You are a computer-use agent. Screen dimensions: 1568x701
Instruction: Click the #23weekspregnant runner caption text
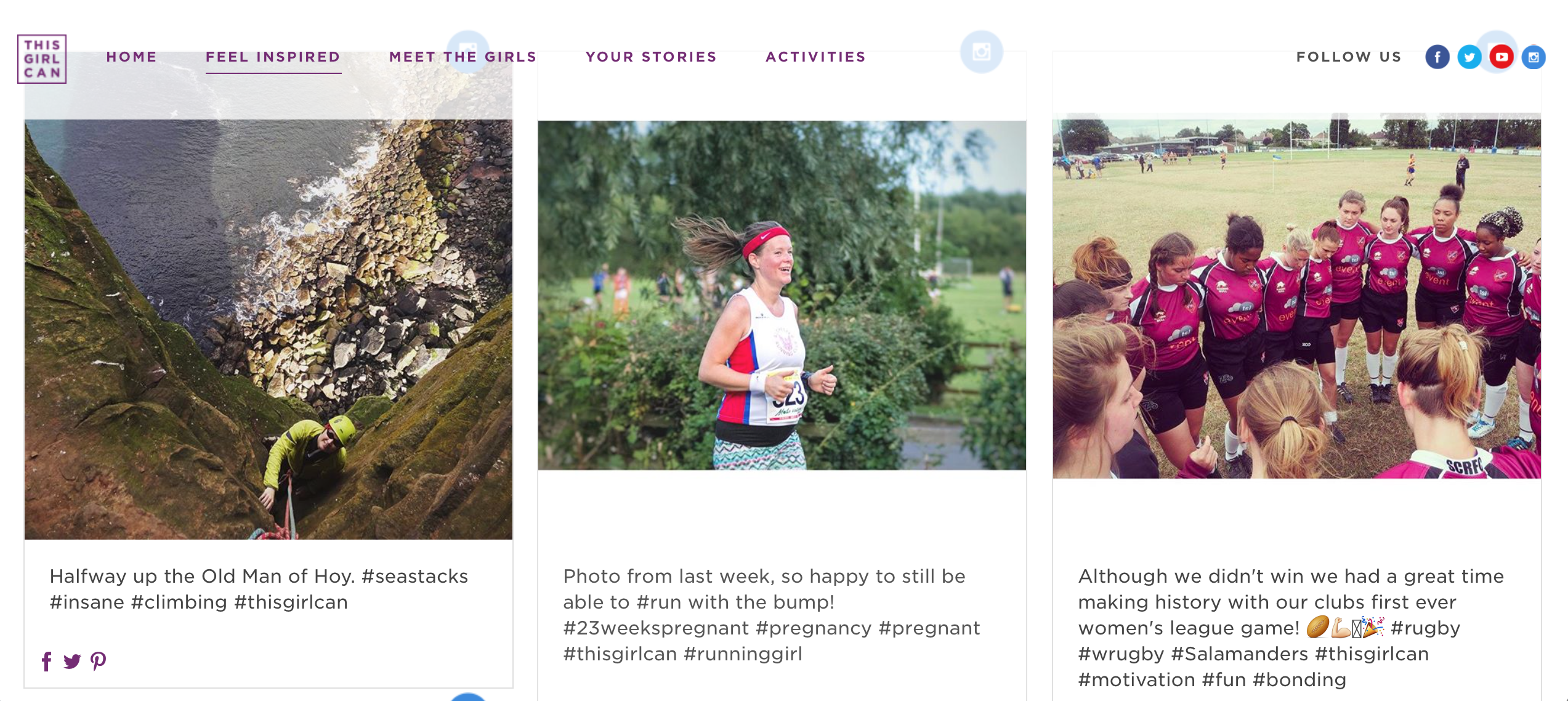pyautogui.click(x=772, y=615)
